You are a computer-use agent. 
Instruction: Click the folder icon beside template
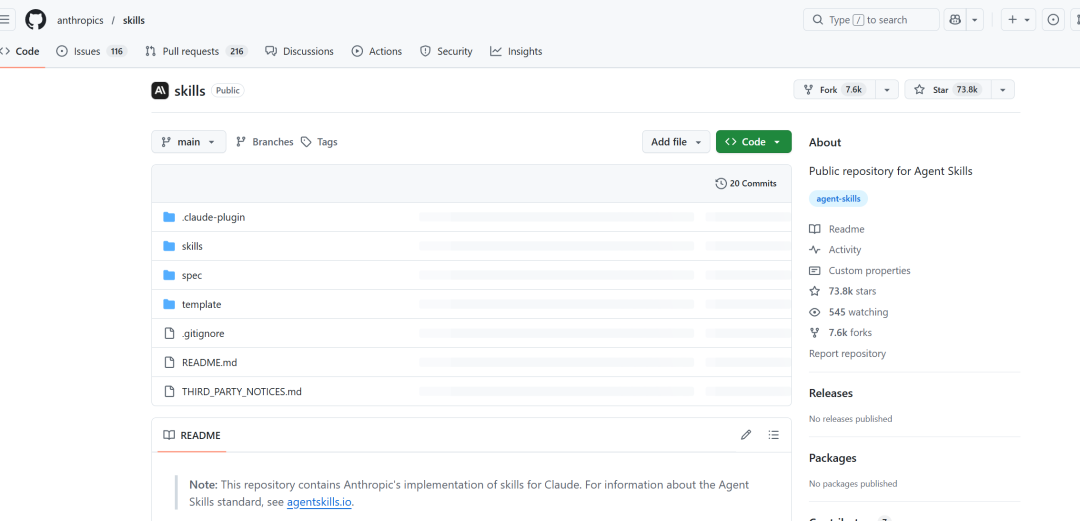169,304
